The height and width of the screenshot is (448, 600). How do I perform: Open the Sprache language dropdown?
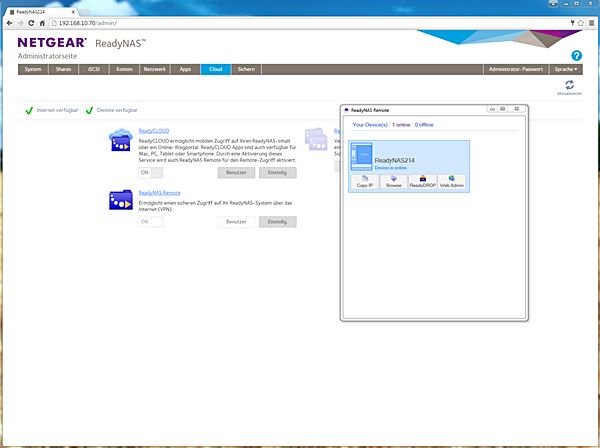566,69
